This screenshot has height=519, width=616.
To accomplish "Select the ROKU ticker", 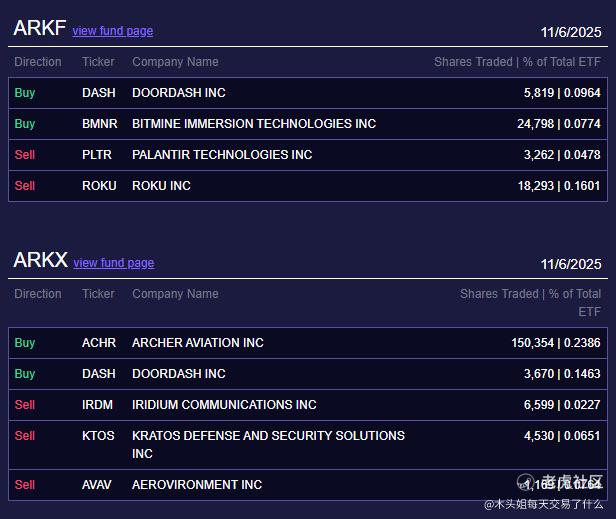I will coord(99,186).
